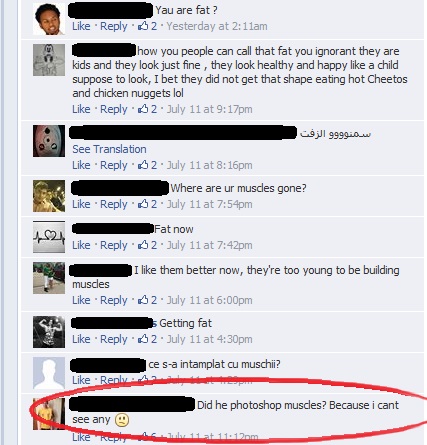Open timestamp 'July 11 at 7:42pm'
The width and height of the screenshot is (427, 445).
pyautogui.click(x=209, y=245)
